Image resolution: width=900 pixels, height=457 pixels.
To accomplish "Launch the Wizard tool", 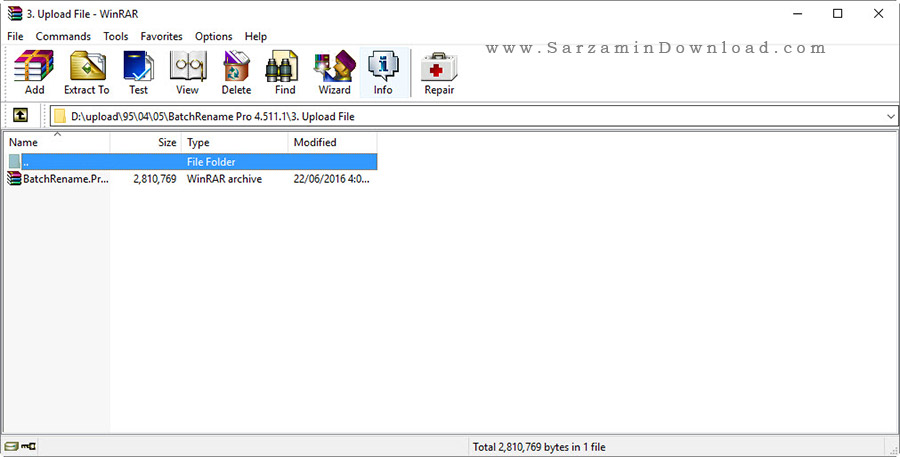I will 334,72.
